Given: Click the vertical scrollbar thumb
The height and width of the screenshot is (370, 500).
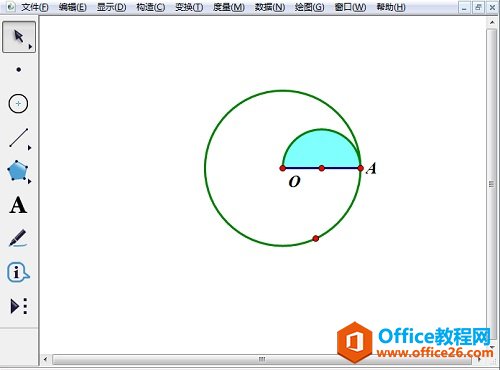Looking at the screenshot, I should click(x=491, y=184).
